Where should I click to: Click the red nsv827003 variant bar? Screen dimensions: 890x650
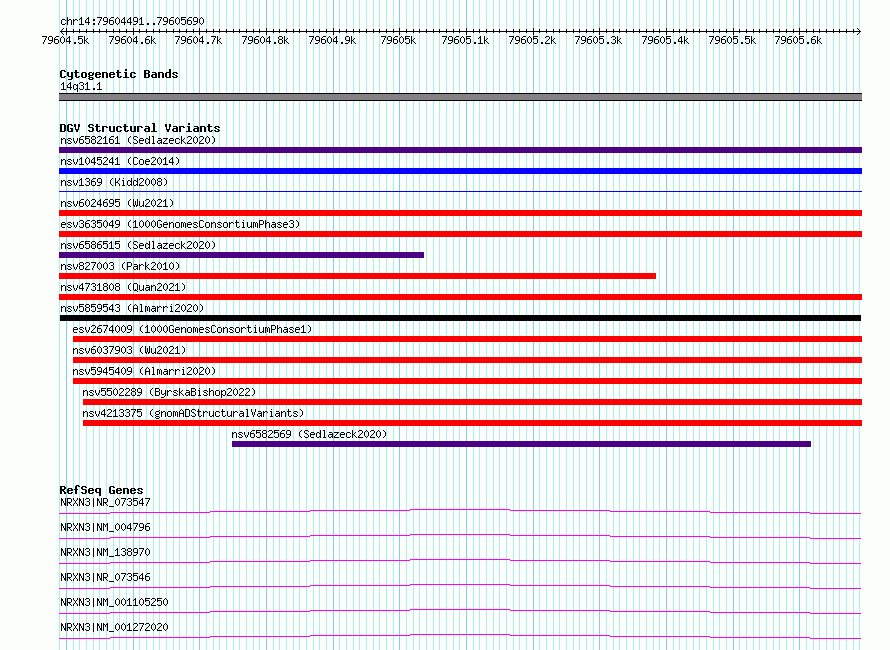pos(358,276)
